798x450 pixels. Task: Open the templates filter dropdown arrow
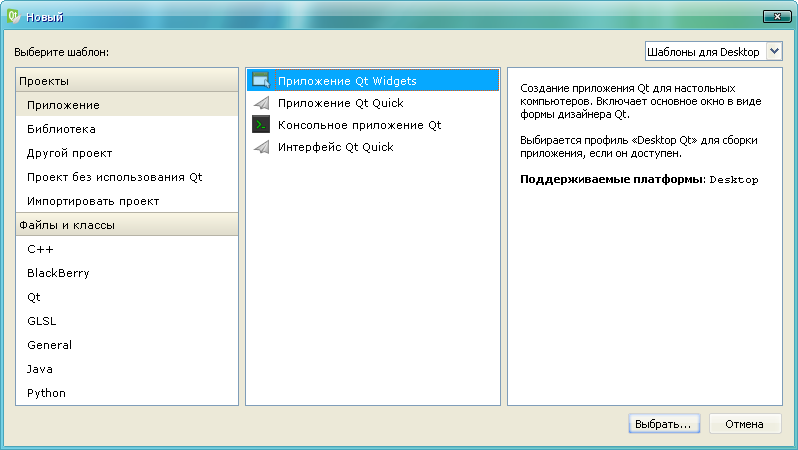tap(774, 51)
